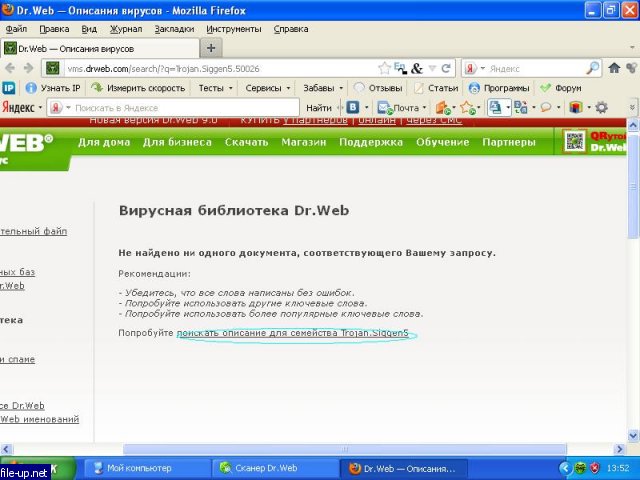Expand the Сервисы dropdown on toolbar

[267, 88]
